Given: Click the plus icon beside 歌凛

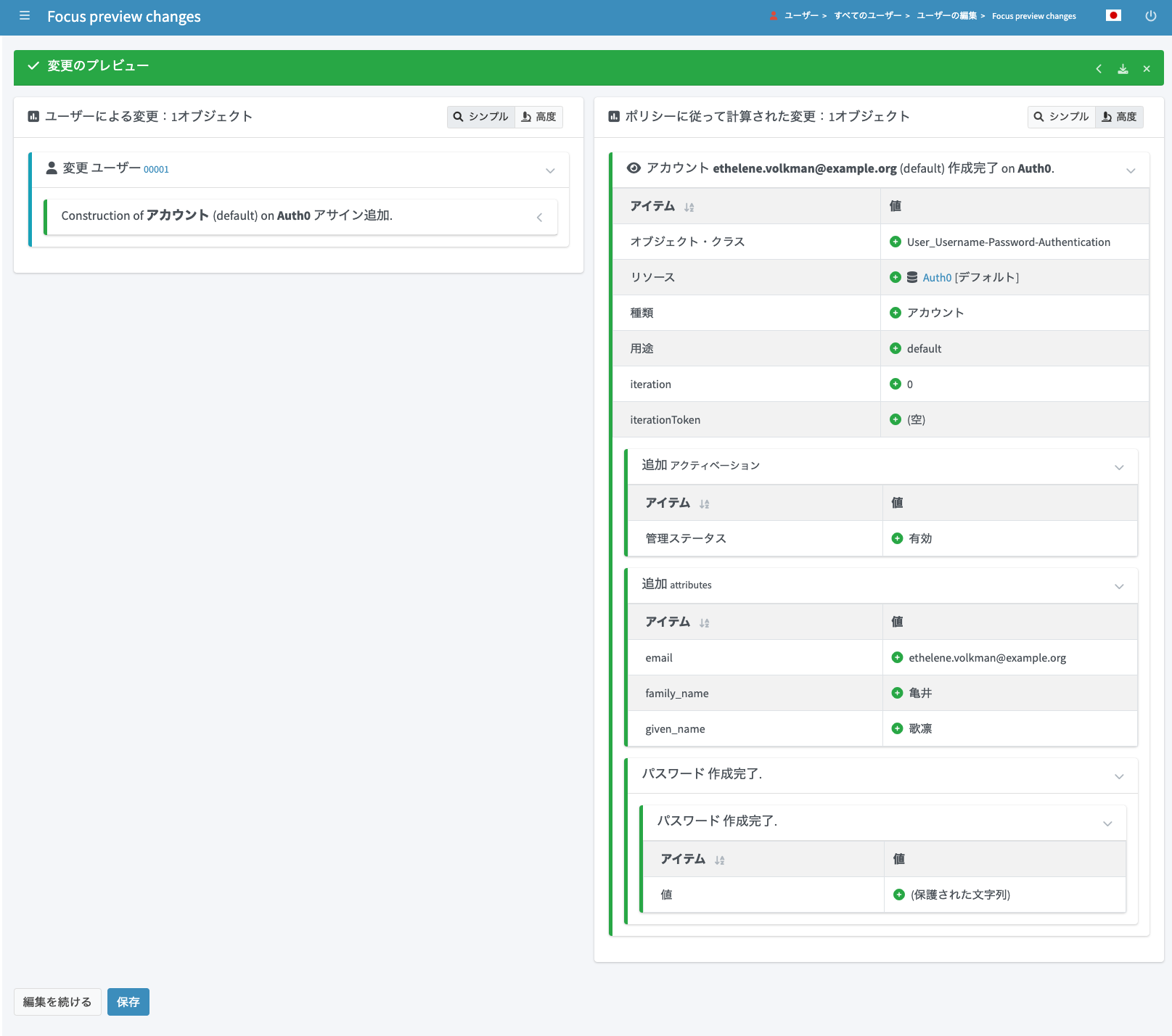Looking at the screenshot, I should coord(897,728).
